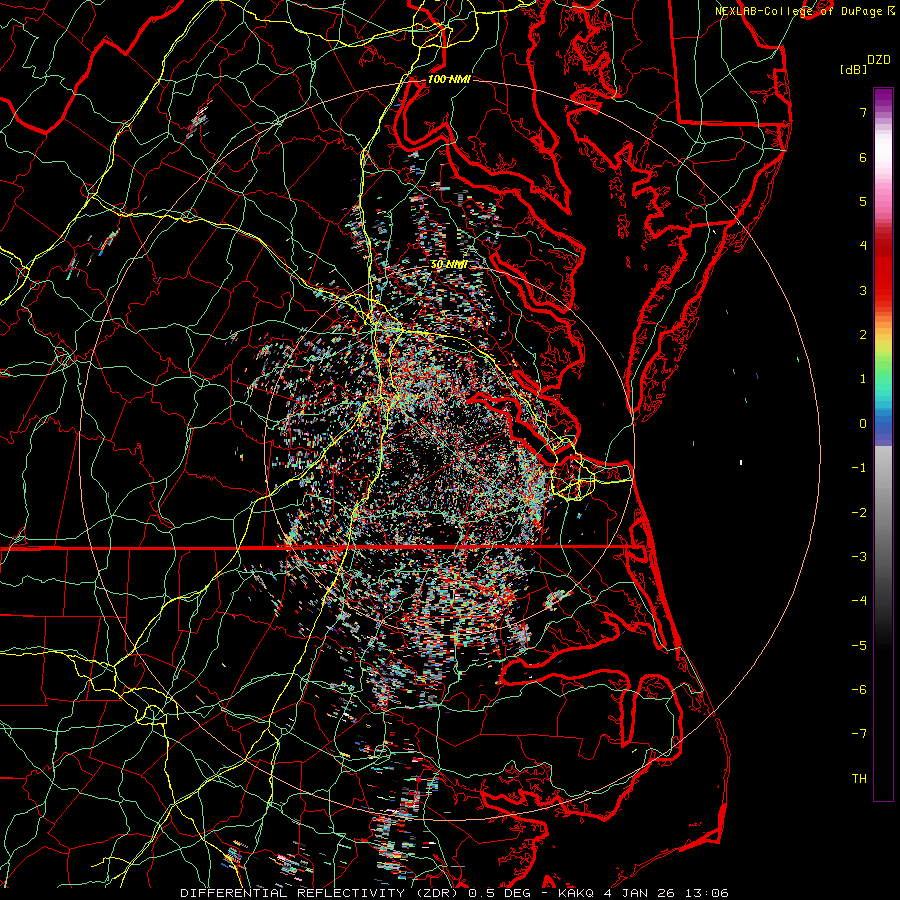Click the TH threshold label on legend
The image size is (900, 900).
(x=859, y=779)
